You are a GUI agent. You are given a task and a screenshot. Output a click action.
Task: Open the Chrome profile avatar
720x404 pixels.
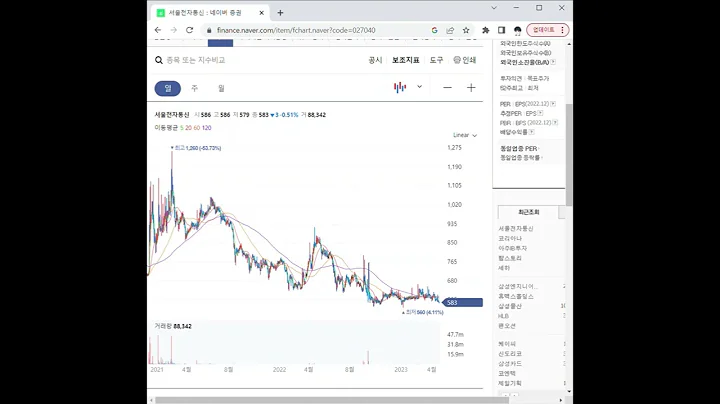[x=518, y=30]
